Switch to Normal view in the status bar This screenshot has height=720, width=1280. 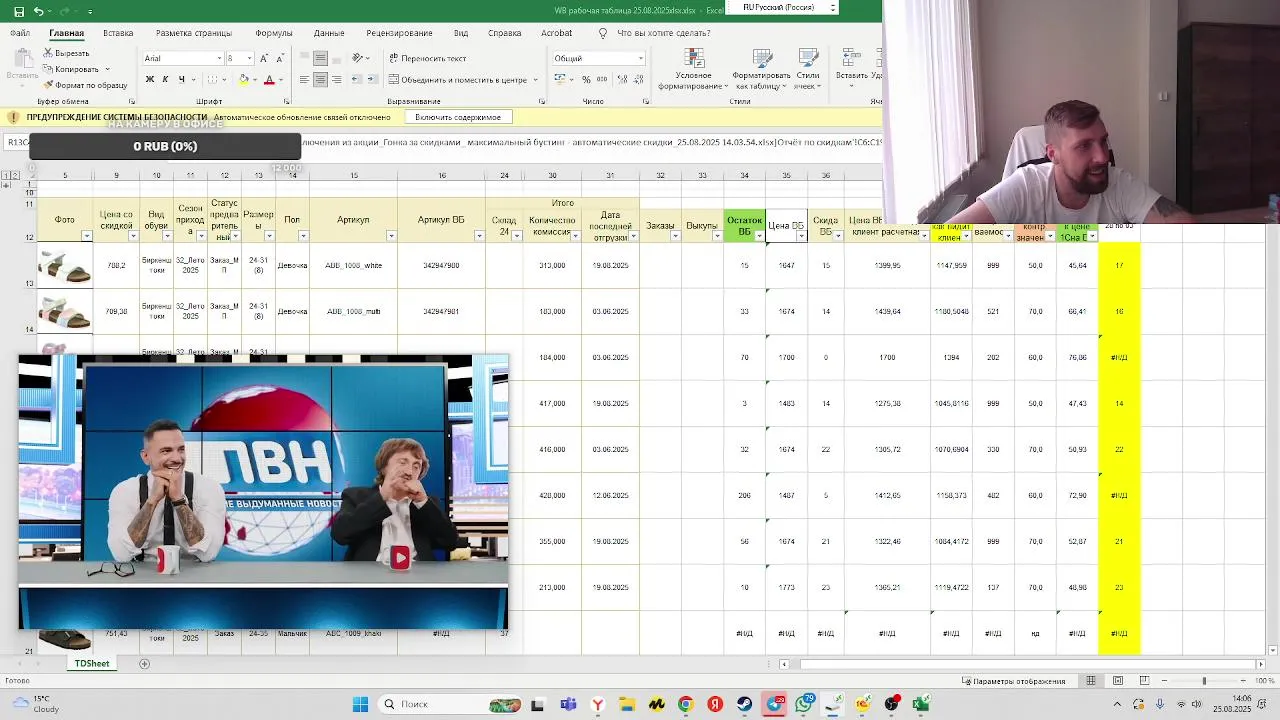point(1091,681)
